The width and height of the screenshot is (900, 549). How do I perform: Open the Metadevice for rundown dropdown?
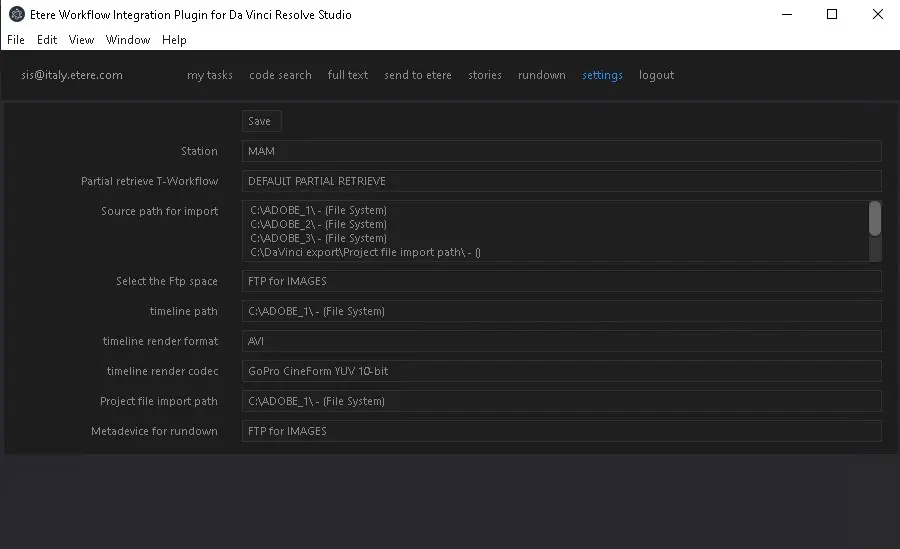click(560, 431)
